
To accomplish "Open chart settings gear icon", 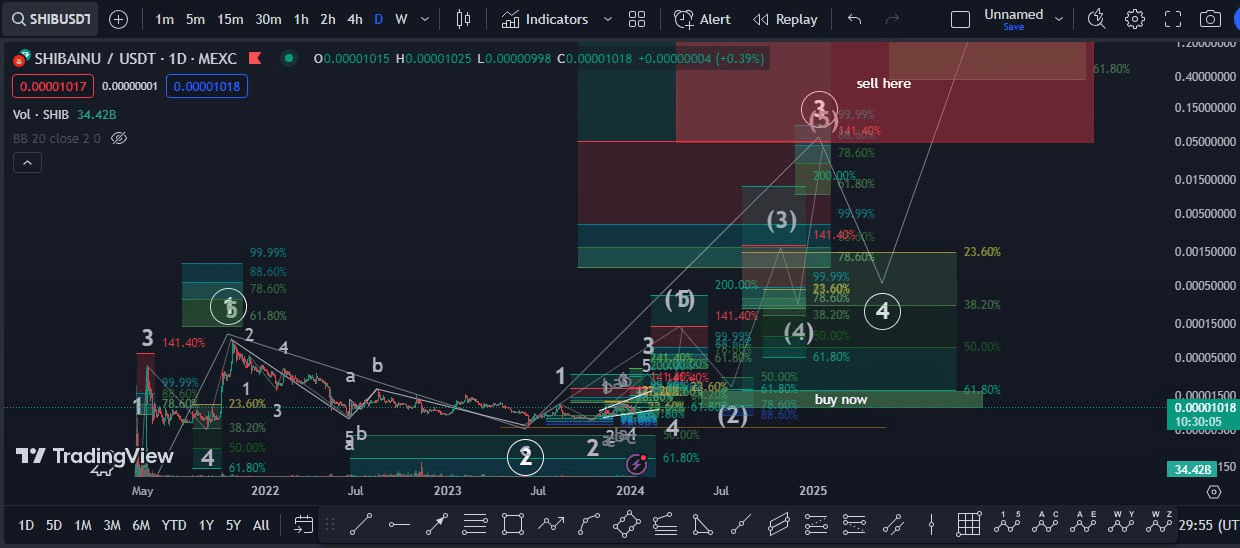I will coord(1135,19).
